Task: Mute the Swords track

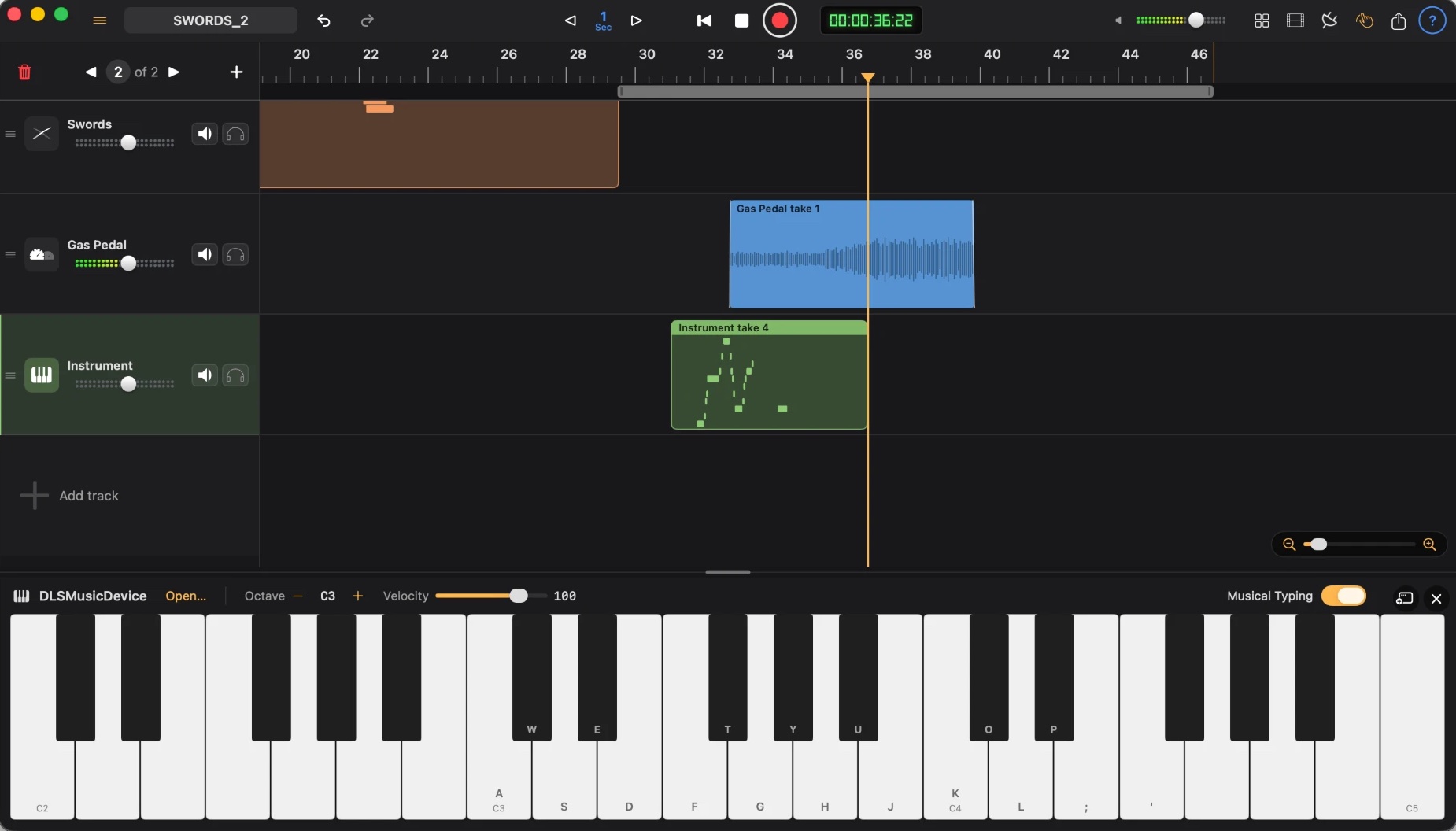Action: click(205, 134)
